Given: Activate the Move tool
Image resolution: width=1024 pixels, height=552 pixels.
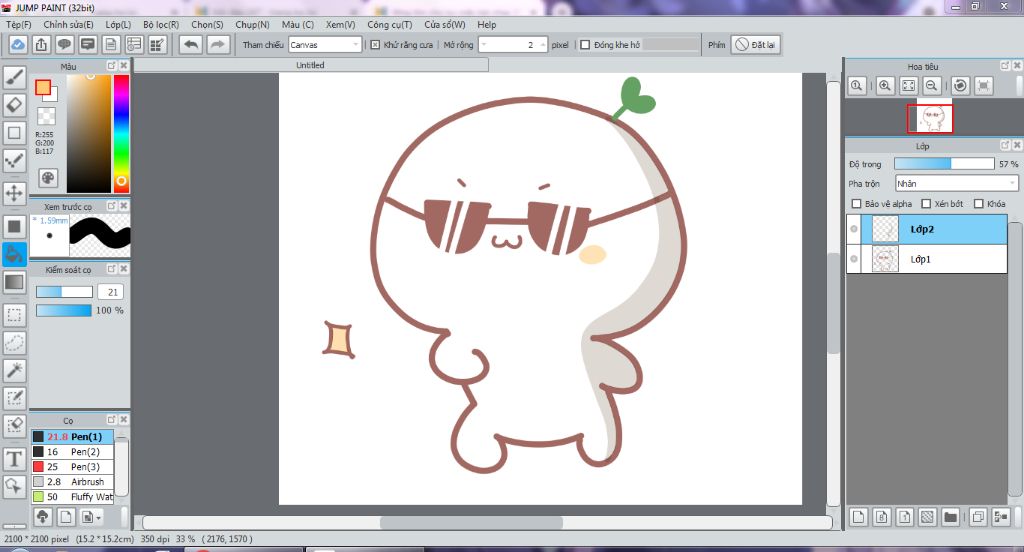Looking at the screenshot, I should 14,193.
